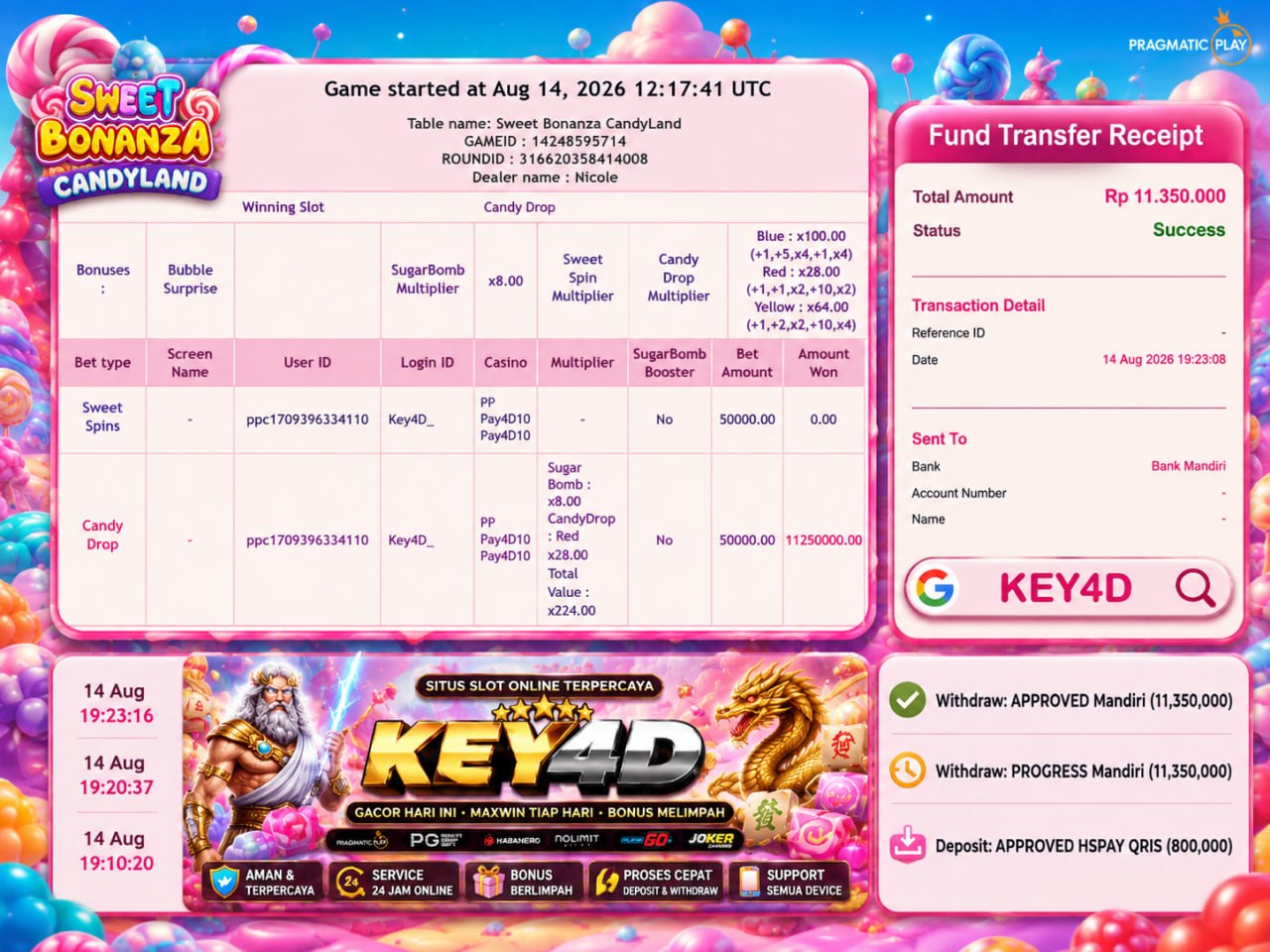Viewport: 1270px width, 952px height.
Task: Click the Habanero provider logo
Action: coord(512,840)
